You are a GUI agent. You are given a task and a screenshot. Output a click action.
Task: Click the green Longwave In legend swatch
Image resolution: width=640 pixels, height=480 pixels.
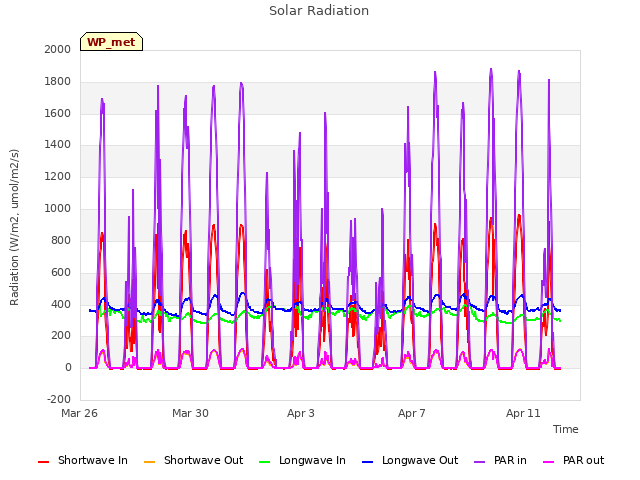point(264,462)
